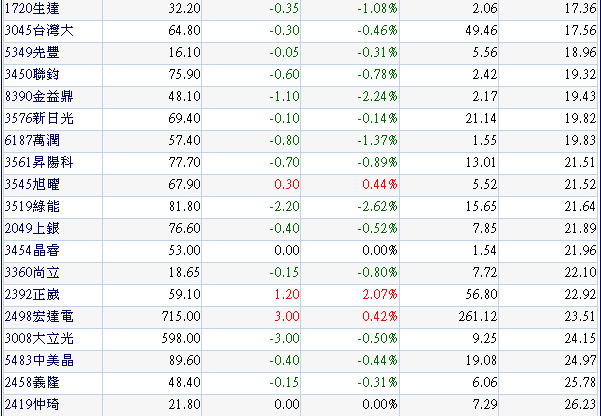Click green change value -3.00
This screenshot has height=416, width=601.
pos(284,339)
